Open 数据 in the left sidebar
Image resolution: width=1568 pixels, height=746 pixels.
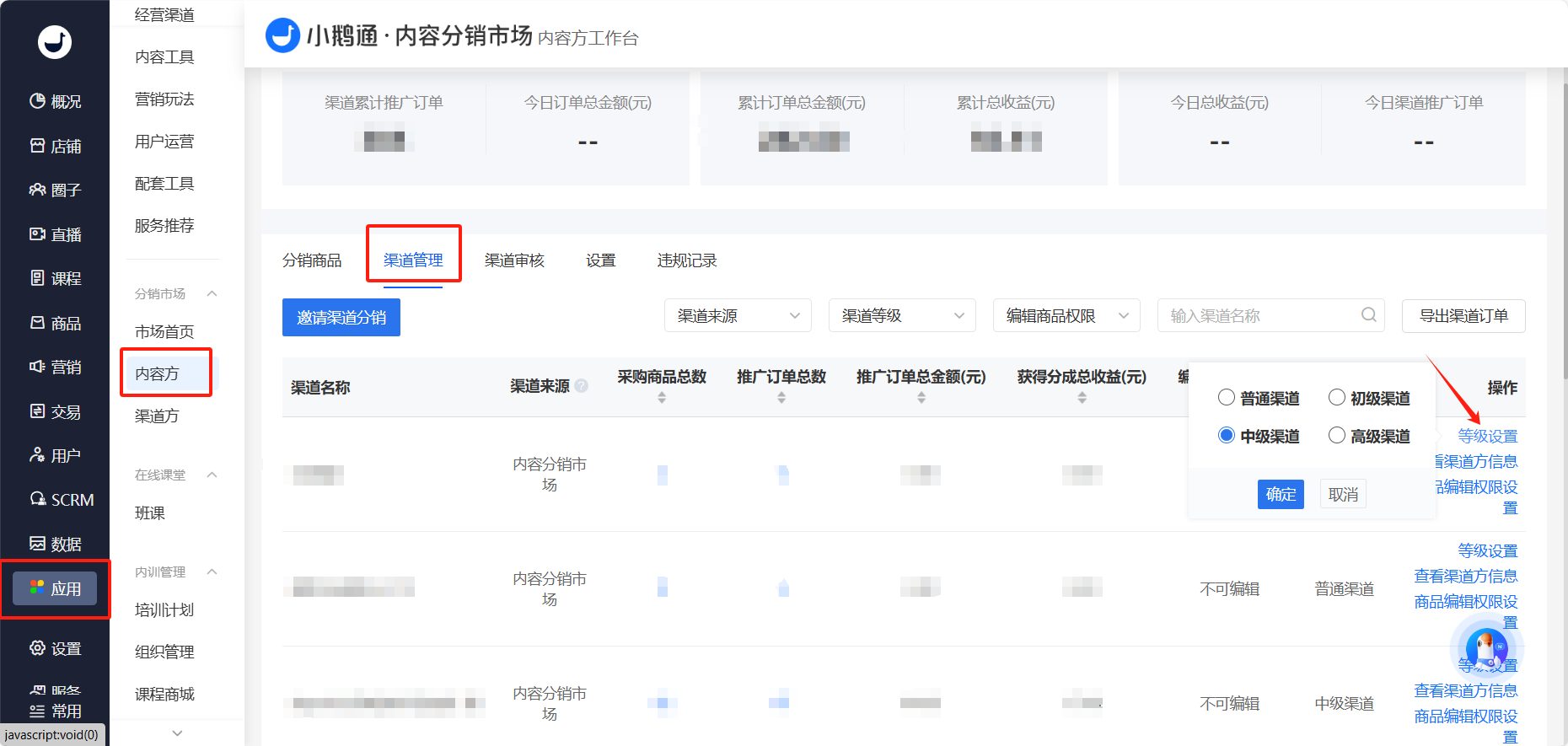(x=55, y=544)
